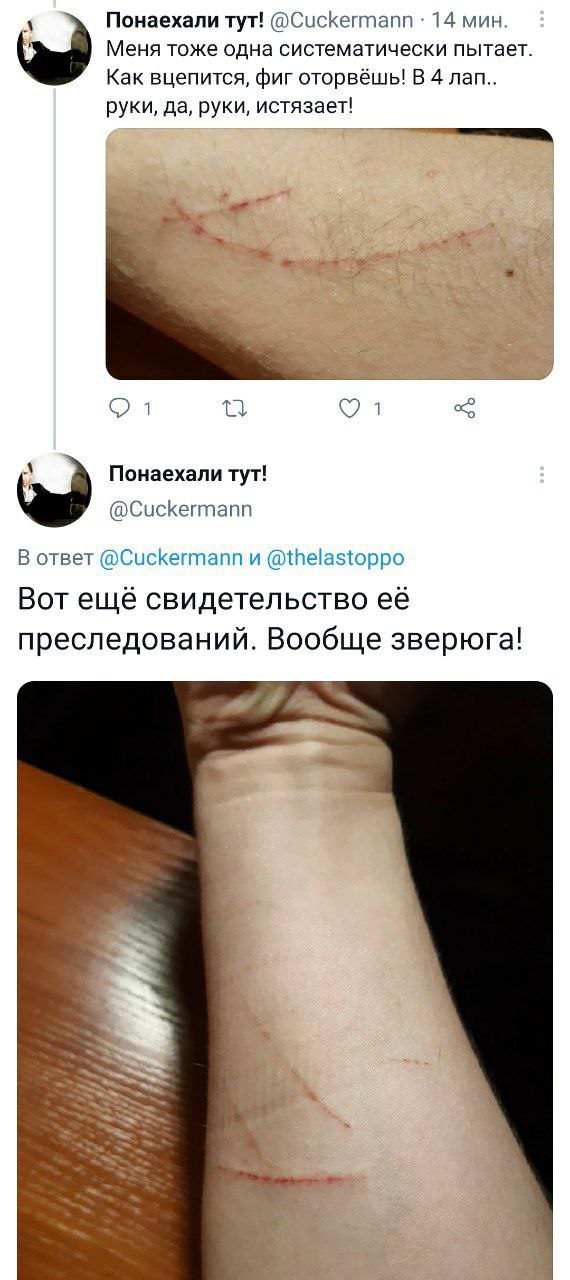Click @Cuckermann handle under second tweet name
Viewport: 570px width, 1280px height.
point(180,509)
